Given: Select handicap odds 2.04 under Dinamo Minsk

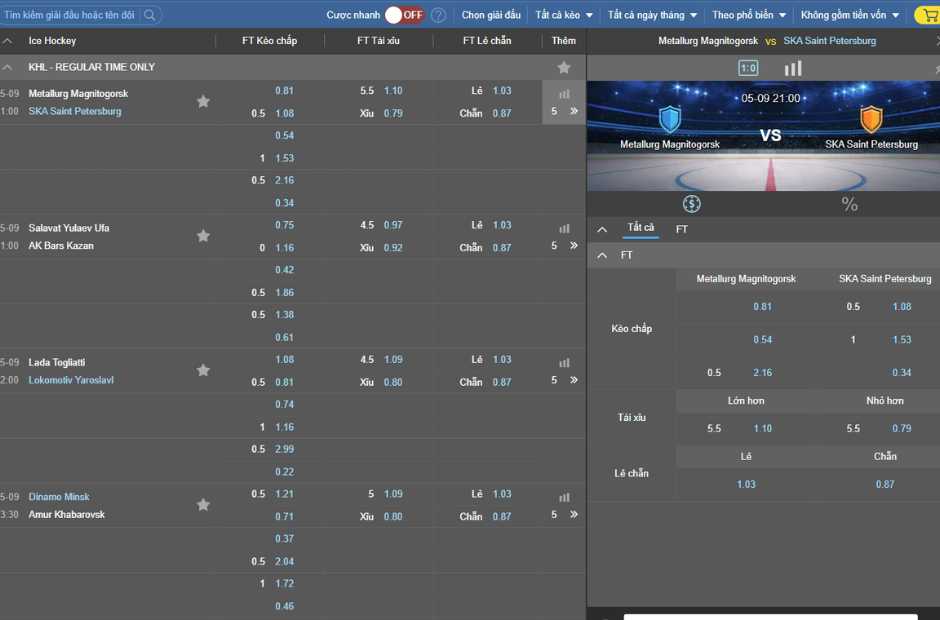Looking at the screenshot, I should click(284, 561).
